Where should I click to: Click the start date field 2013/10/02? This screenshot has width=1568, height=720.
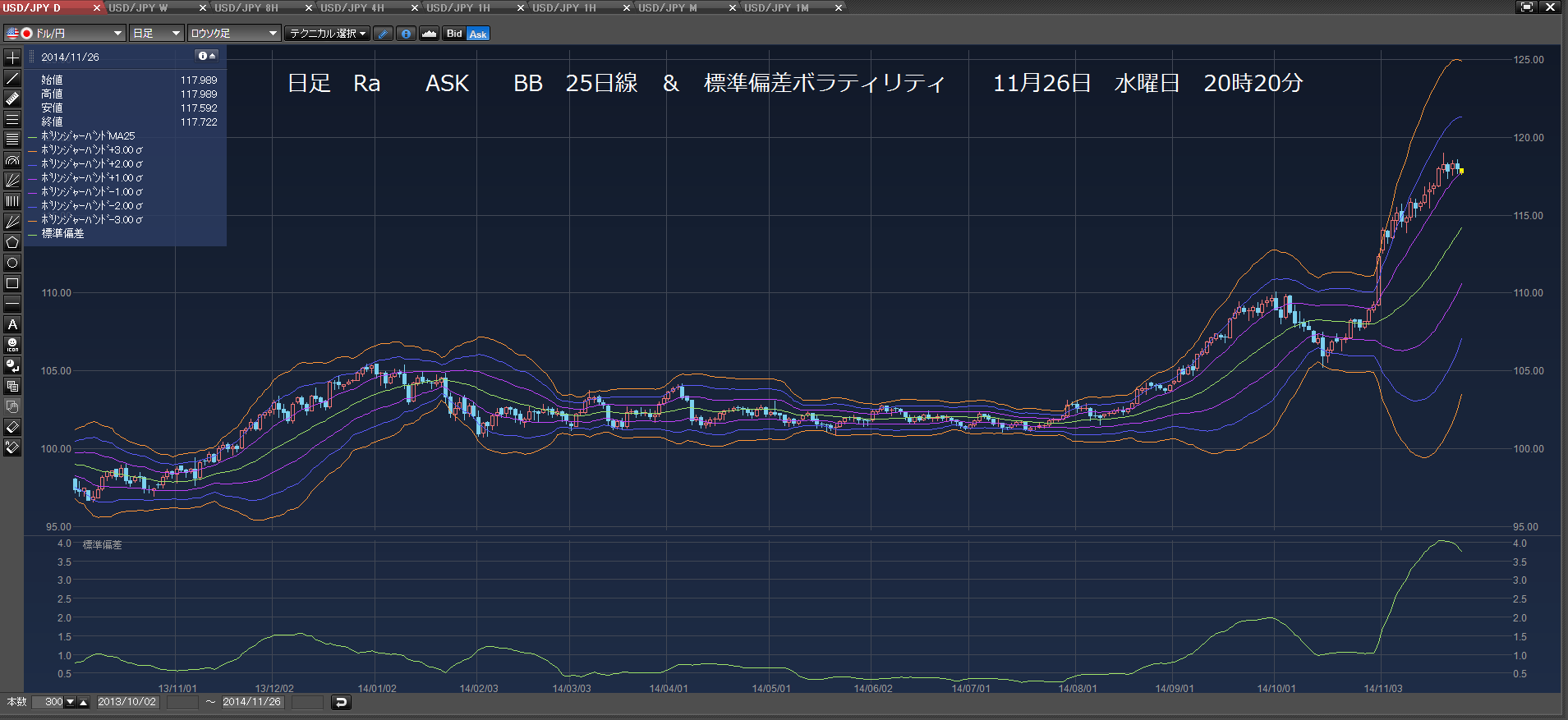[127, 702]
